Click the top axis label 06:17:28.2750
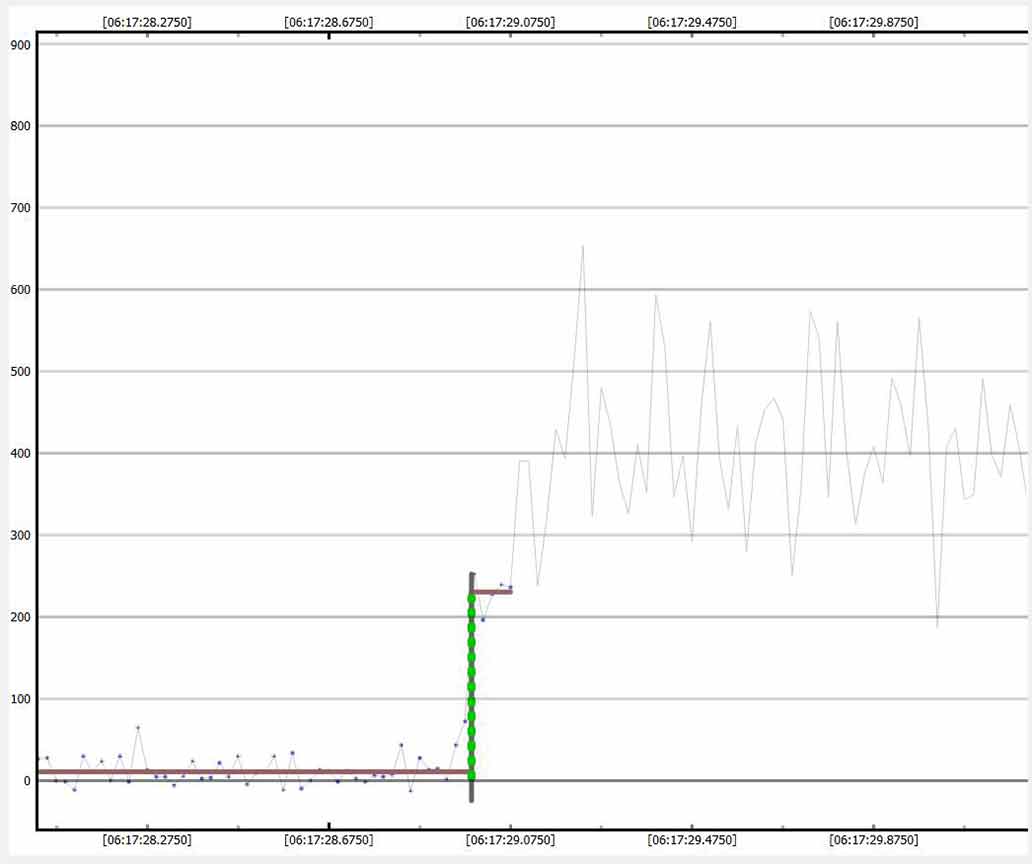The image size is (1032, 864). 147,21
